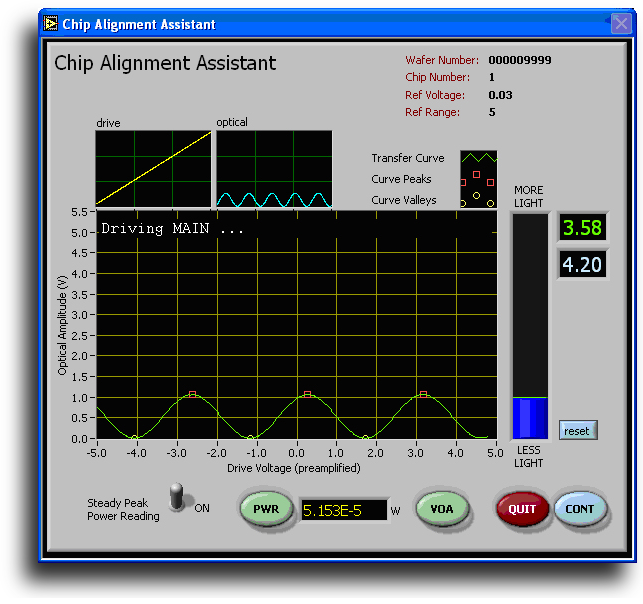The image size is (643, 604).
Task: Toggle the Steady Peak Power Reading switch
Action: point(179,498)
